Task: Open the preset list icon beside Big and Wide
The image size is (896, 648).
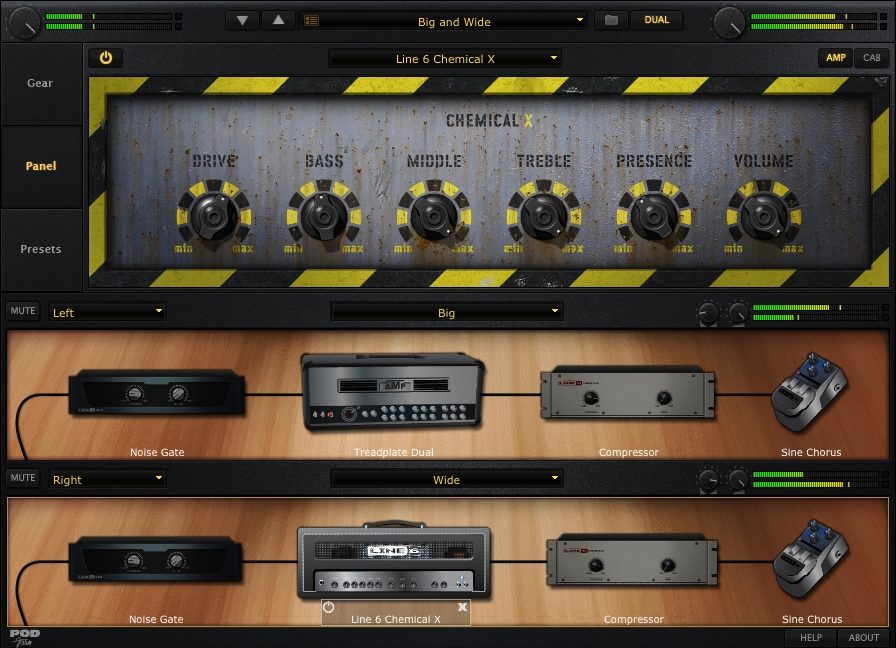Action: 311,21
